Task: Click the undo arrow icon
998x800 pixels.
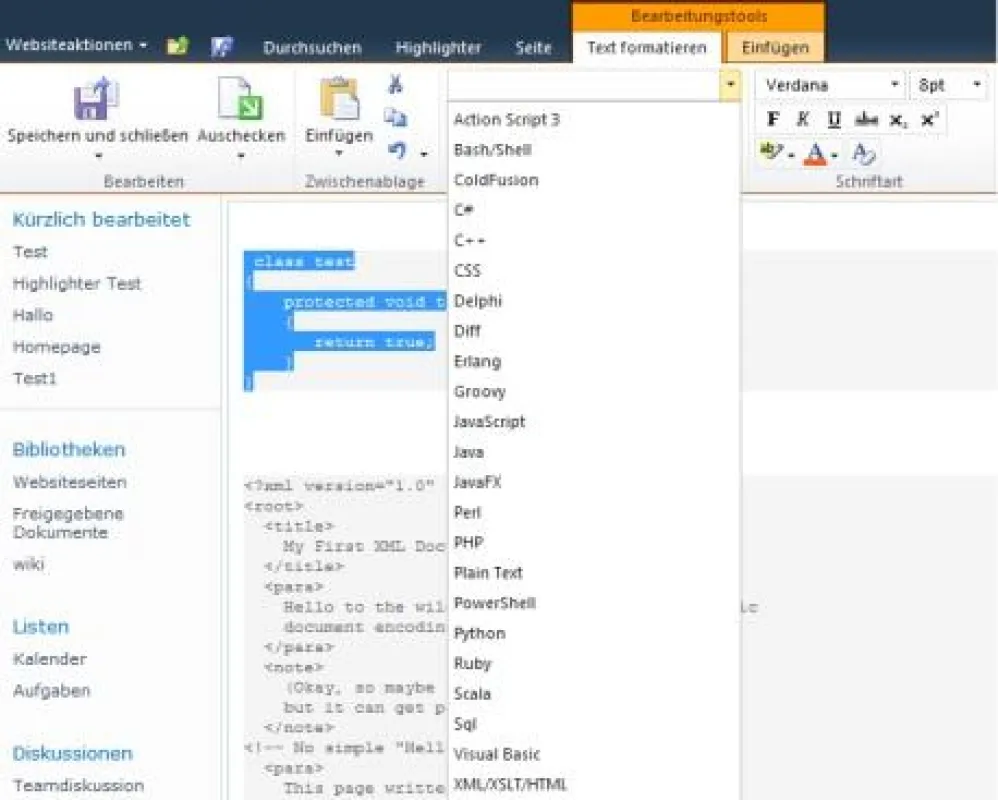Action: [x=397, y=150]
